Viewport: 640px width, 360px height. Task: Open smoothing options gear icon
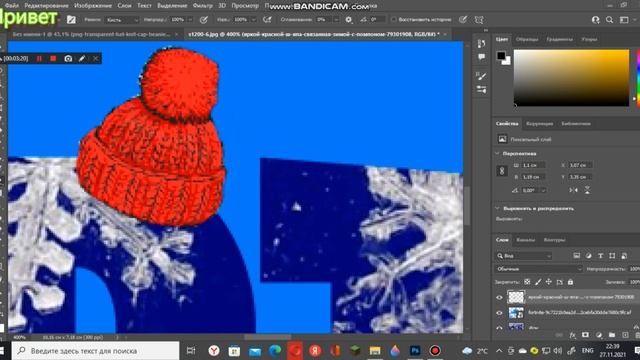[x=348, y=20]
